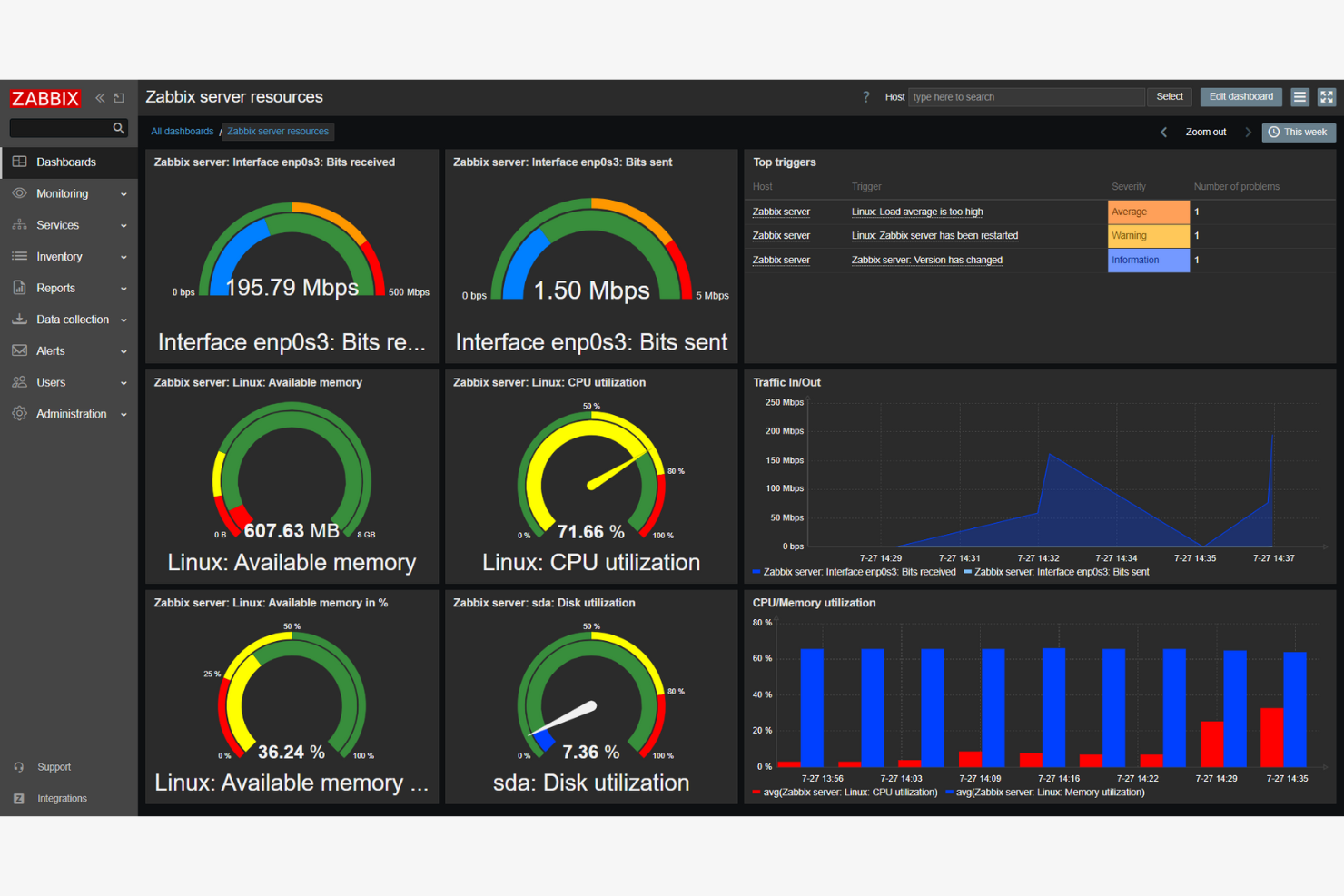Open Support link in sidebar
Screen dimensions: 1344x896
54,767
